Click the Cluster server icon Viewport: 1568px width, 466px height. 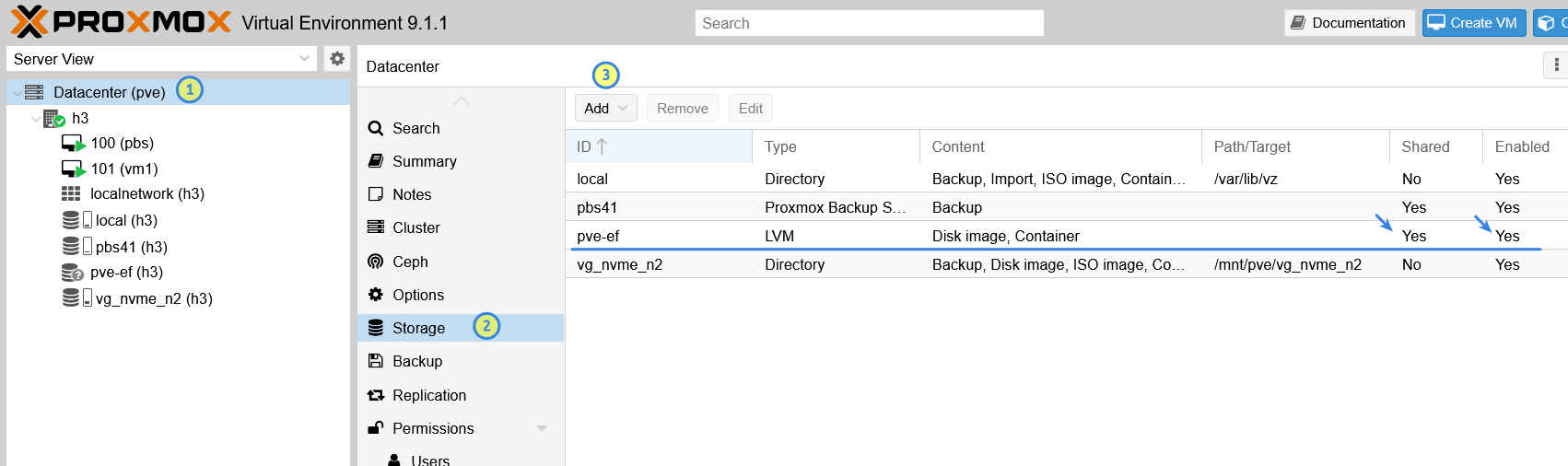pyautogui.click(x=376, y=227)
